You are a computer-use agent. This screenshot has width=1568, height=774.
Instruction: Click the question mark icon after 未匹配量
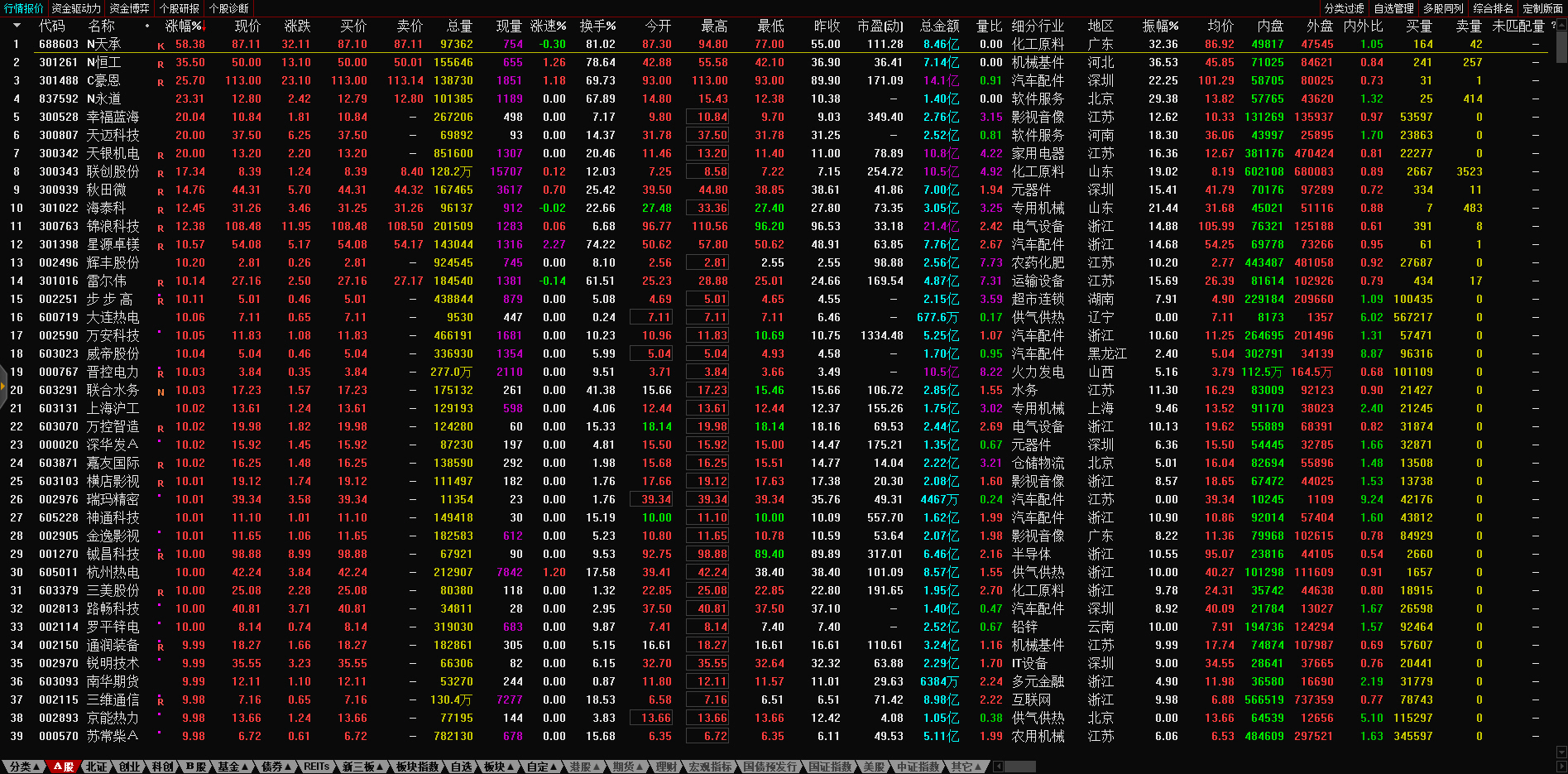click(1553, 26)
